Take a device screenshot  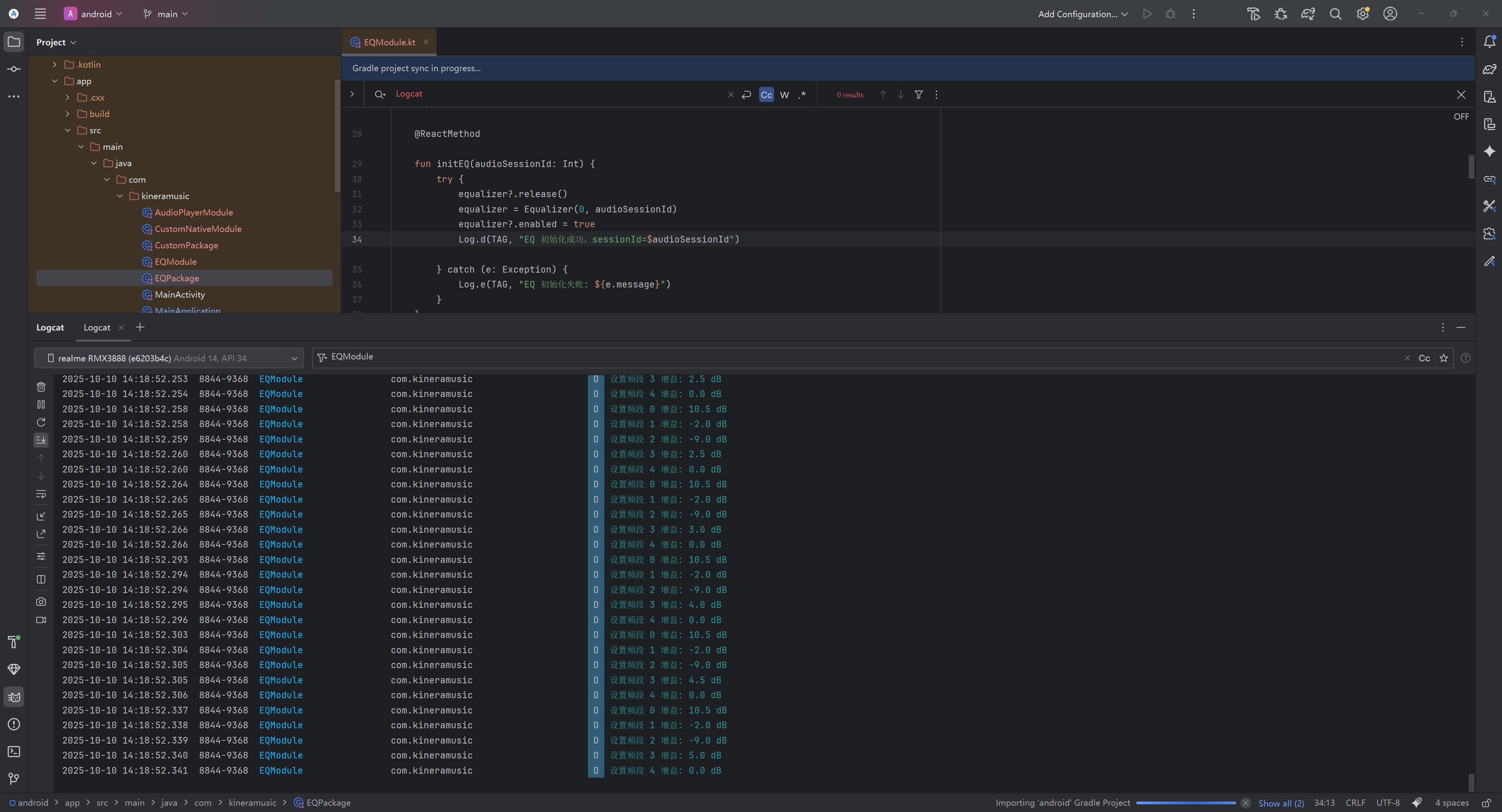coord(41,602)
